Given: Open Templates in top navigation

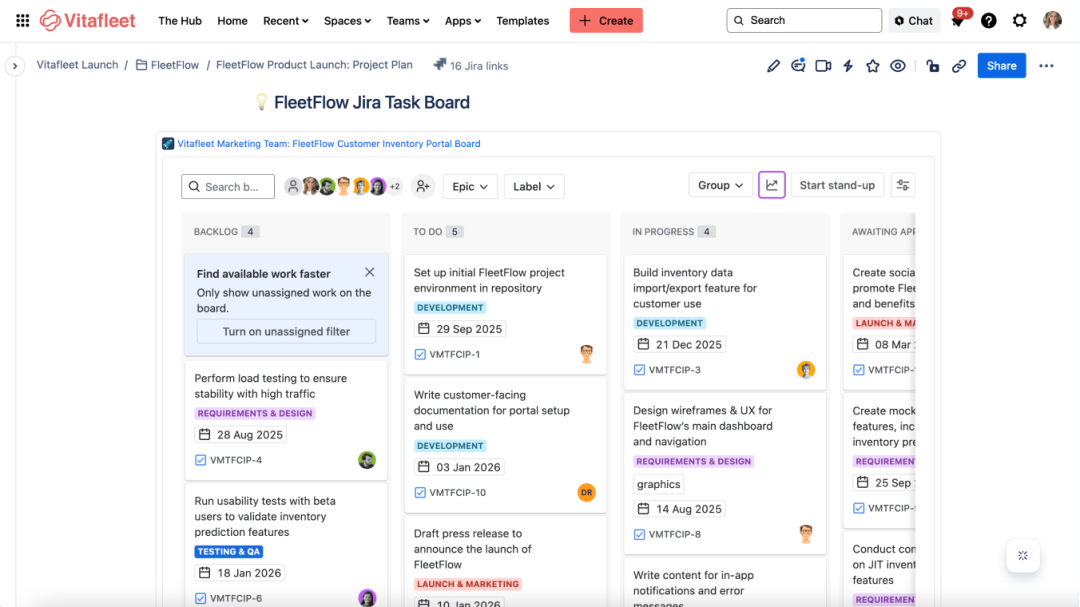Looking at the screenshot, I should [x=523, y=21].
